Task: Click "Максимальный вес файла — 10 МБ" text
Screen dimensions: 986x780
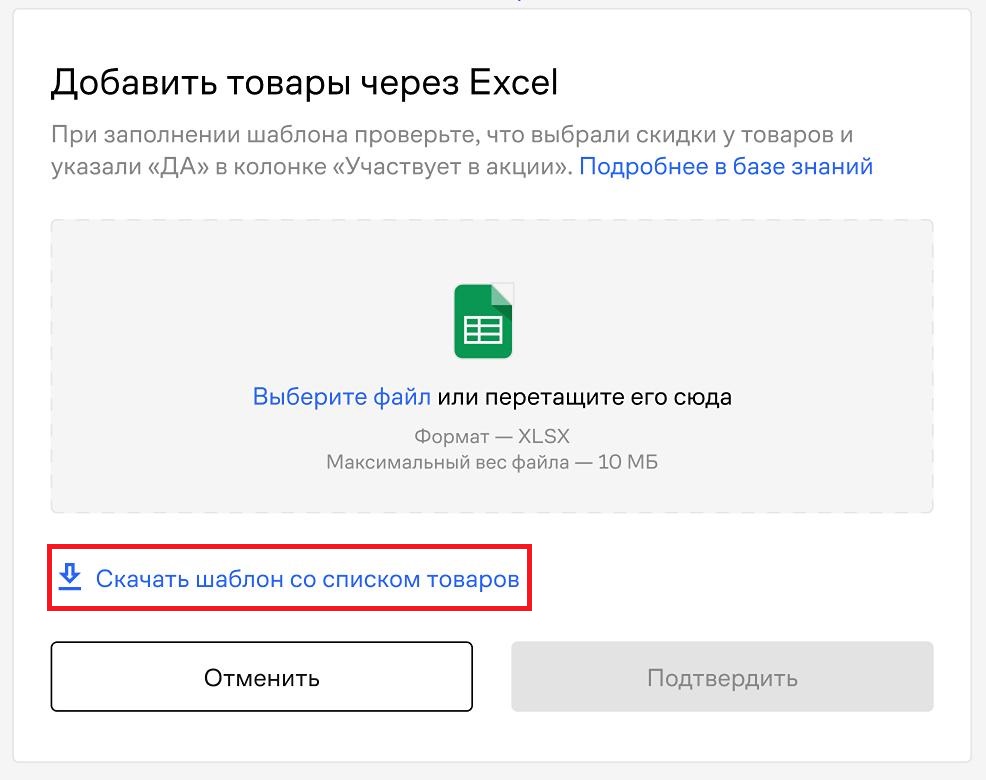Action: [492, 462]
